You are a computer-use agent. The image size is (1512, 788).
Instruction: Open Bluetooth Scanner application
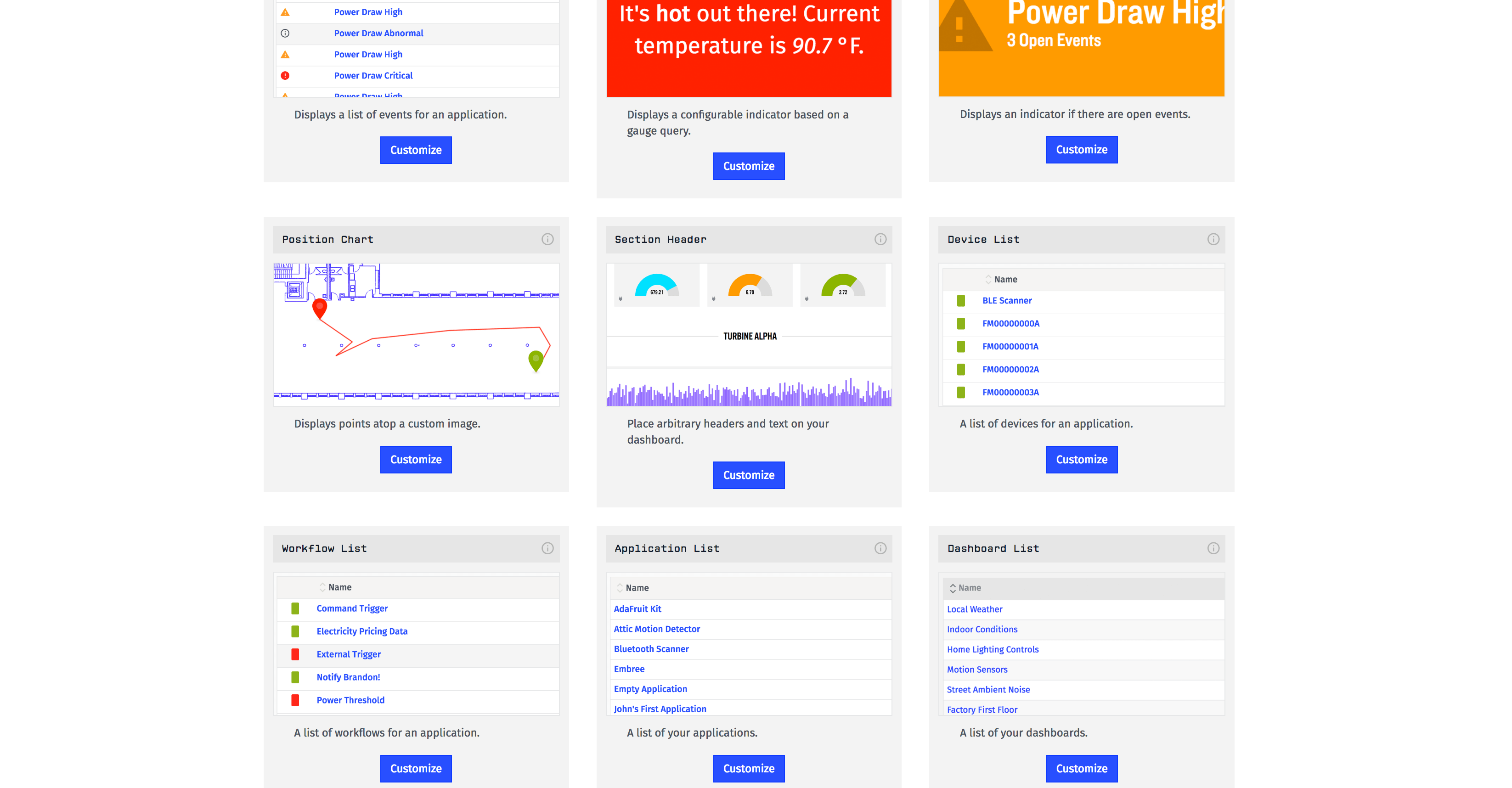(x=651, y=649)
